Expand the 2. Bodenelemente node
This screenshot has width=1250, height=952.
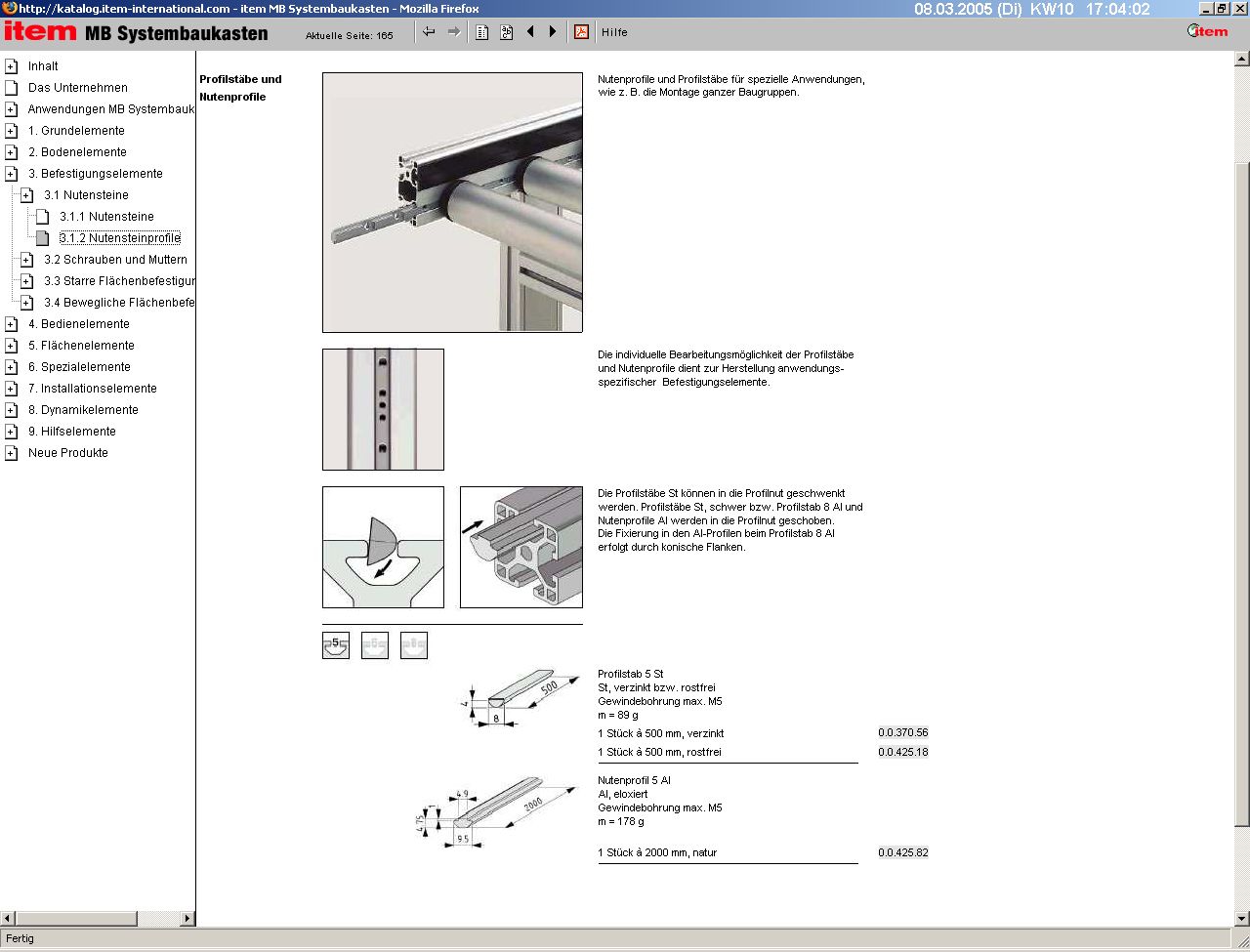[x=11, y=152]
